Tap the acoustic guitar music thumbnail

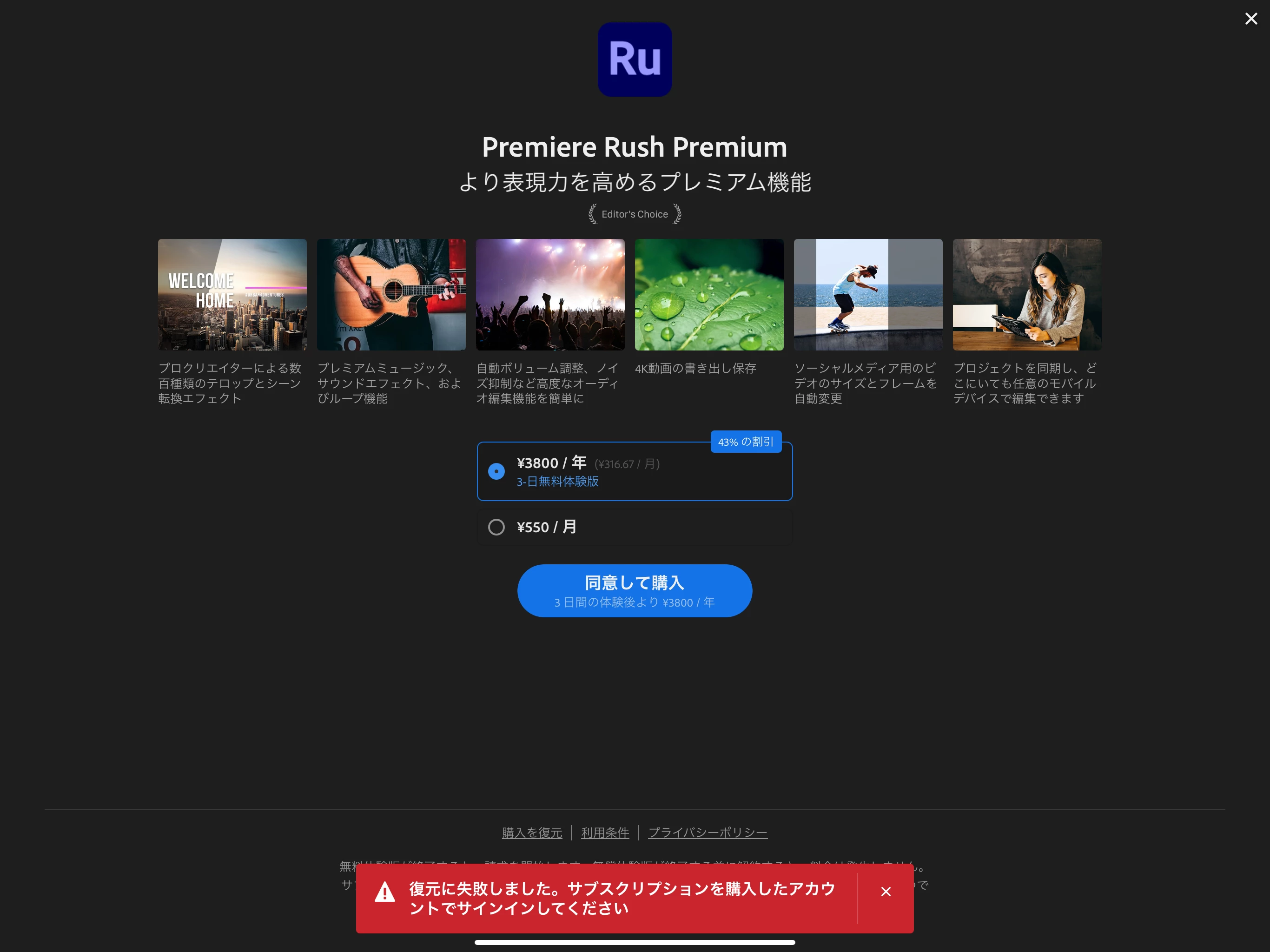(x=391, y=295)
